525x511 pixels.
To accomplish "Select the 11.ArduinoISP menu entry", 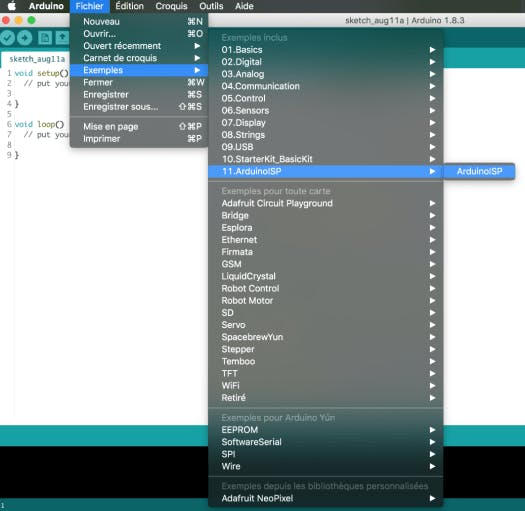I will [325, 171].
